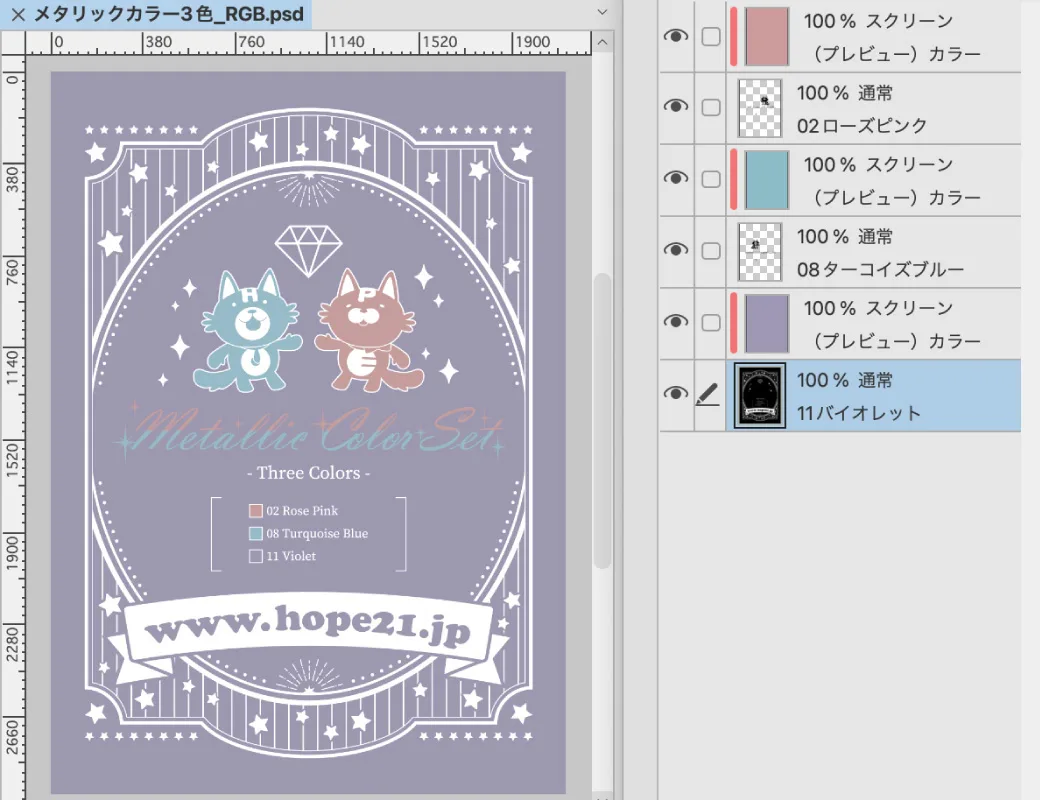Image resolution: width=1040 pixels, height=800 pixels.
Task: Toggle visibility of the 08ターコイズブルー layer
Action: pyautogui.click(x=676, y=250)
